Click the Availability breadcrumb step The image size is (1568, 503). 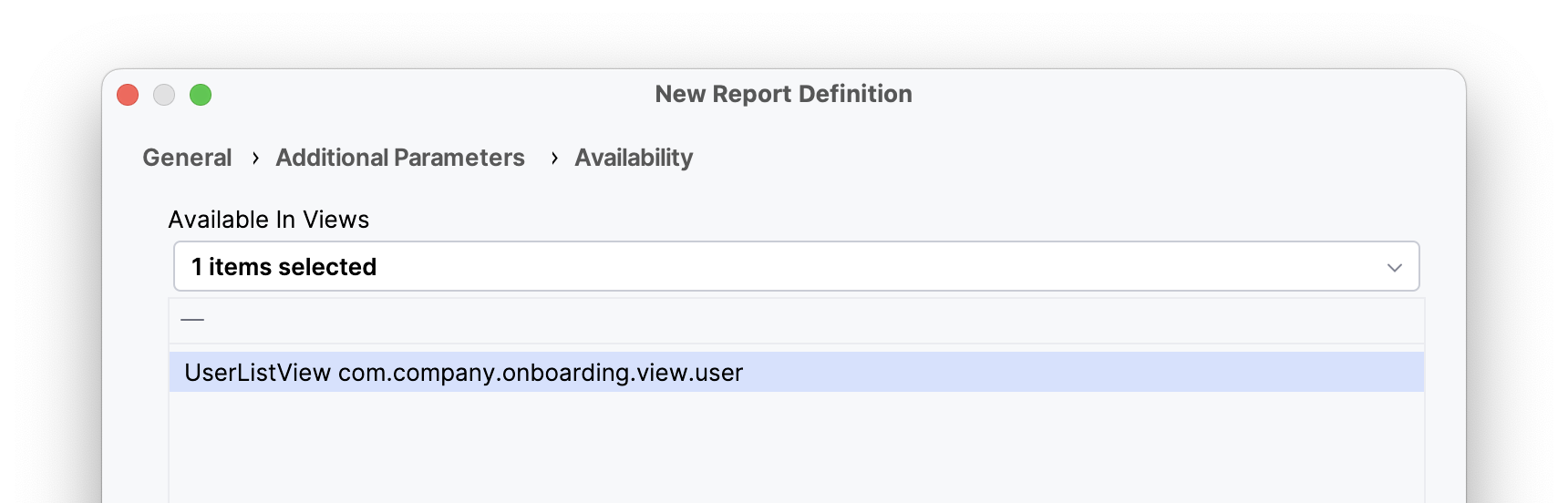coord(634,158)
